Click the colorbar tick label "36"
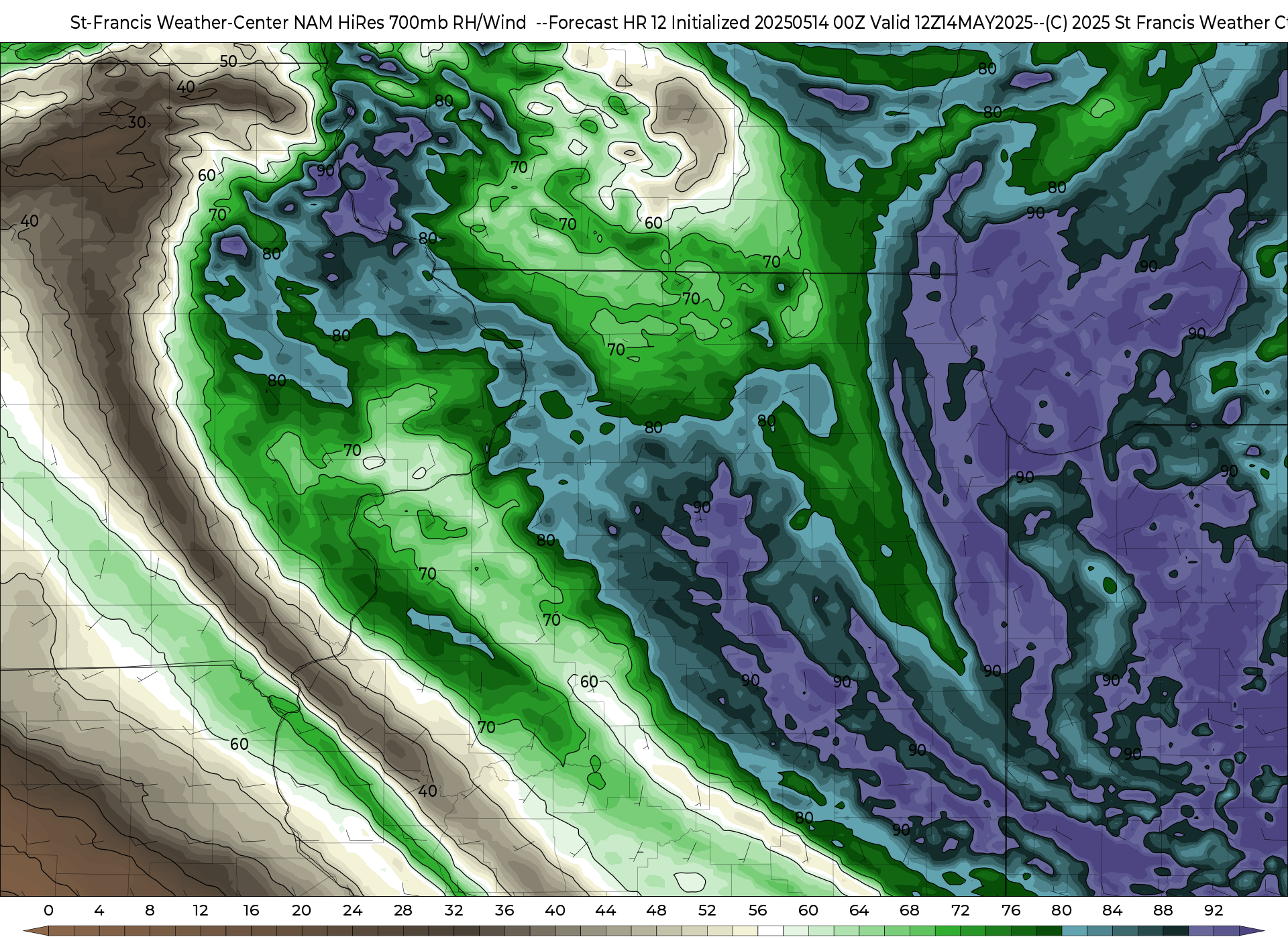The width and height of the screenshot is (1288, 939). coord(504,910)
